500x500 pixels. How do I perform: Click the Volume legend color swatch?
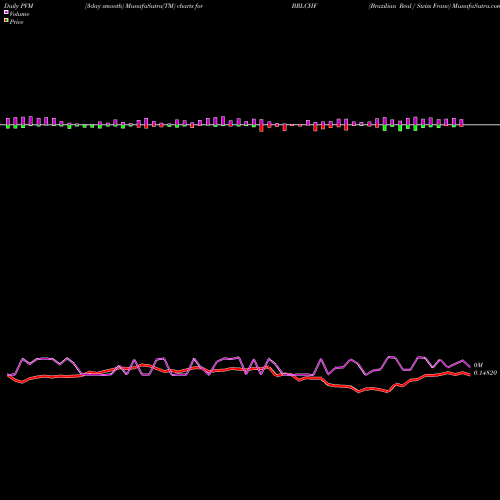pyautogui.click(x=6, y=12)
